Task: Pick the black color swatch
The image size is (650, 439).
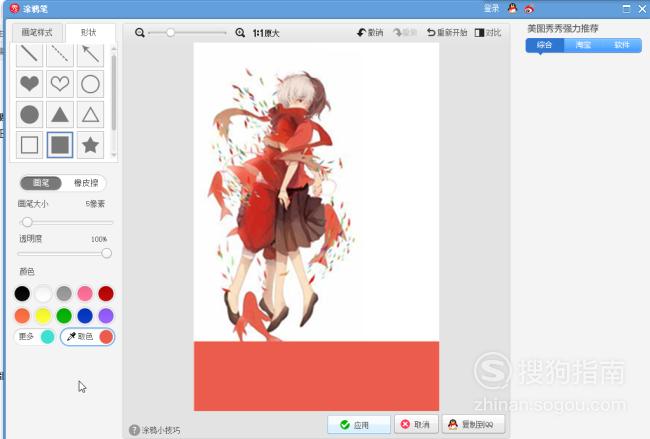Action: (x=22, y=293)
